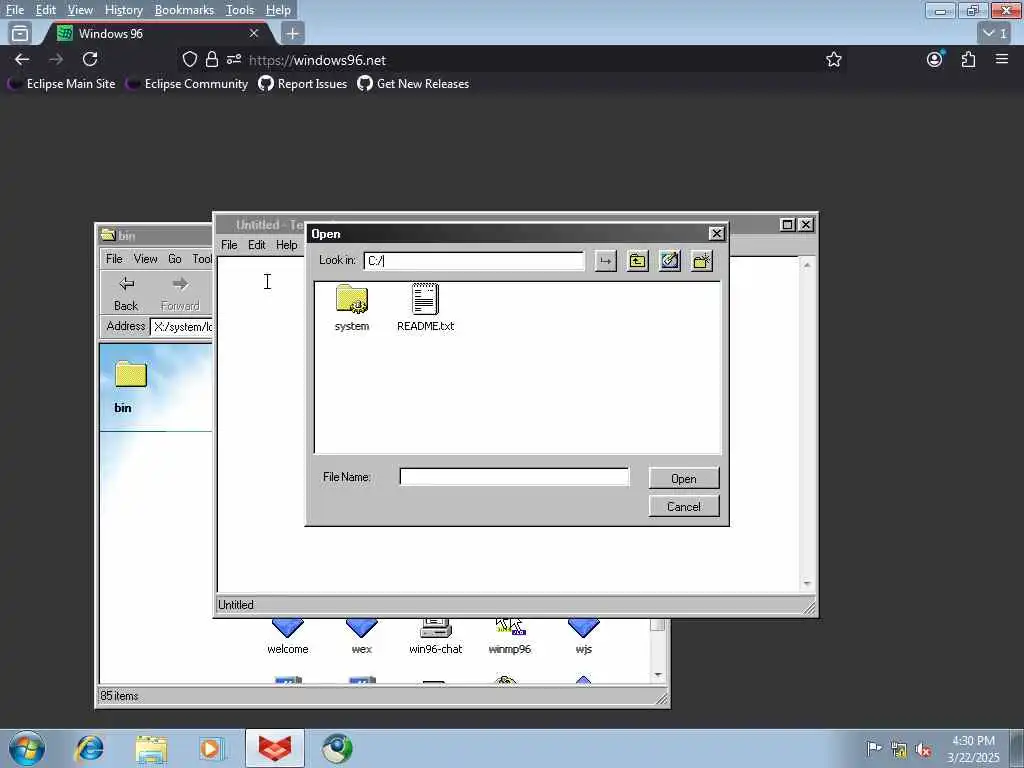This screenshot has height=768, width=1024.
Task: Click the muted volume tray icon
Action: click(923, 749)
